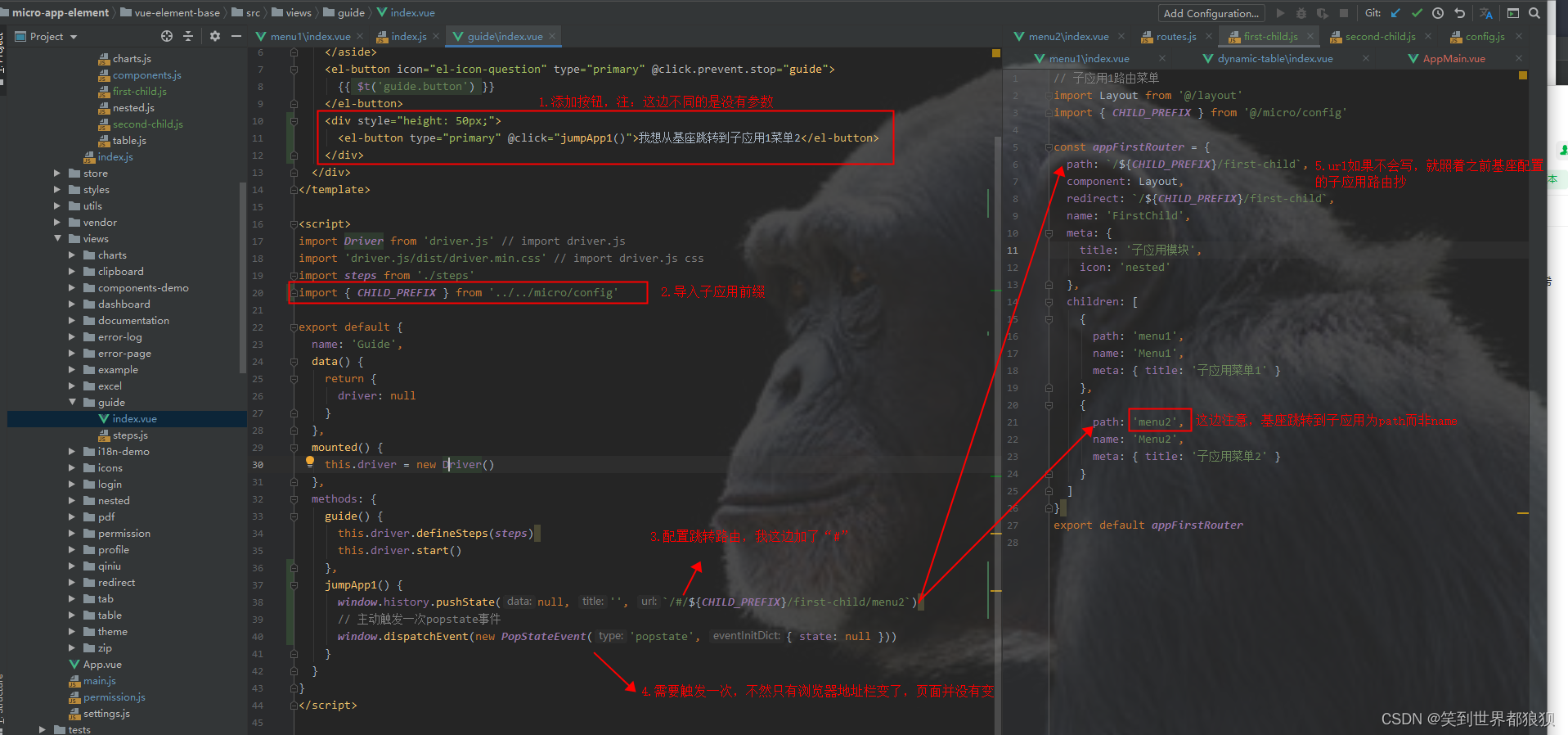Click the Add Configuration button
Image resolution: width=1568 pixels, height=735 pixels.
coord(1211,13)
